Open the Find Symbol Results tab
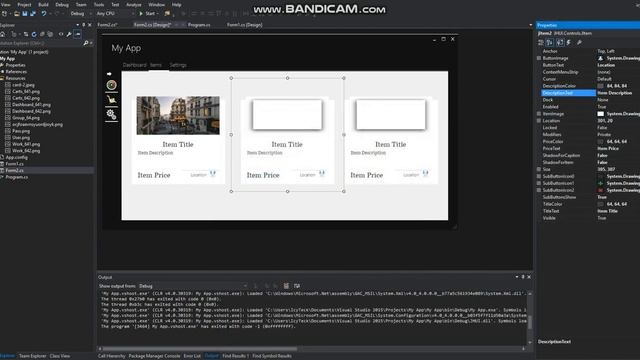 [x=272, y=356]
